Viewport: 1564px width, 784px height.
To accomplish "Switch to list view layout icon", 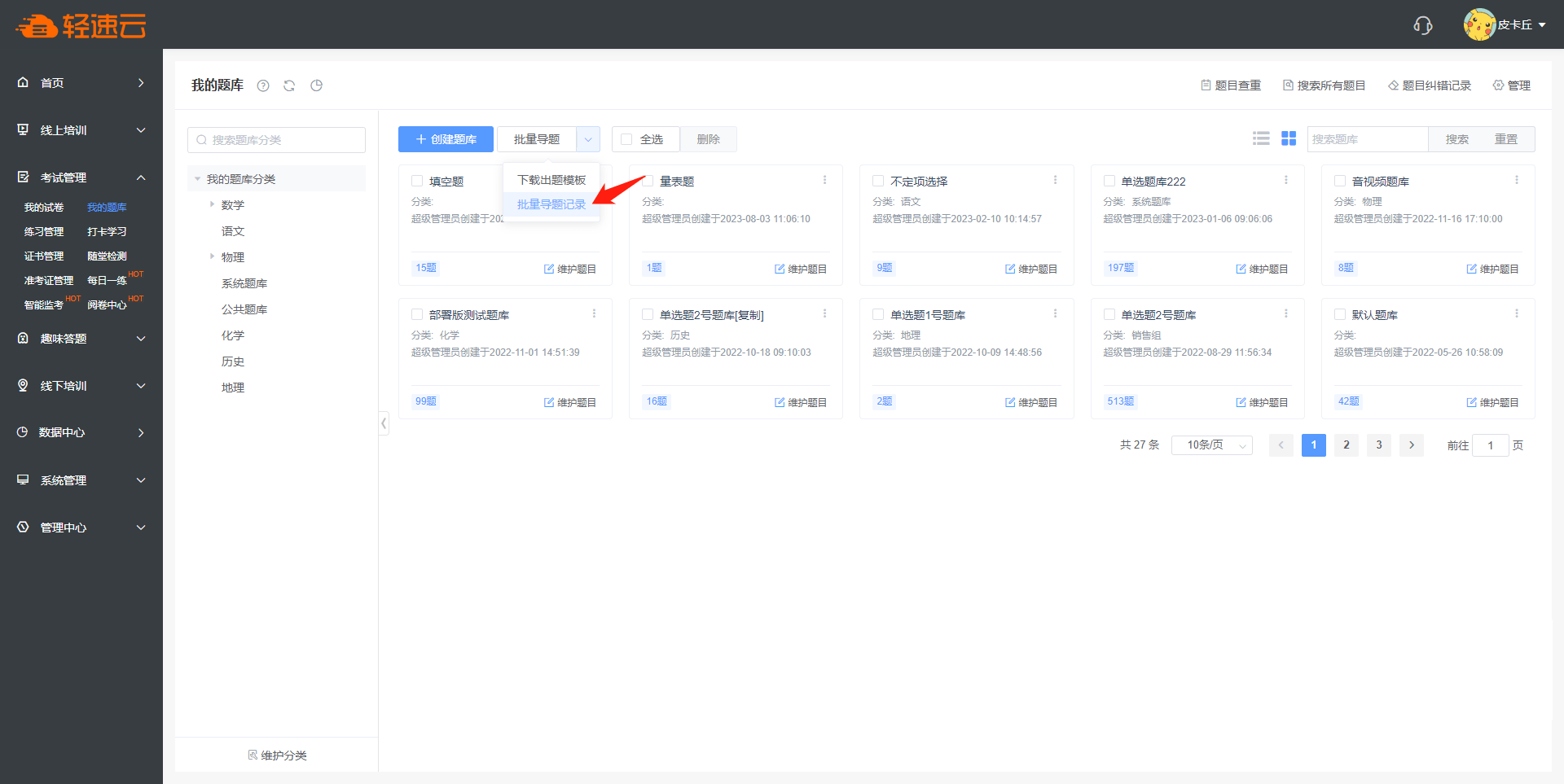I will 1261,139.
